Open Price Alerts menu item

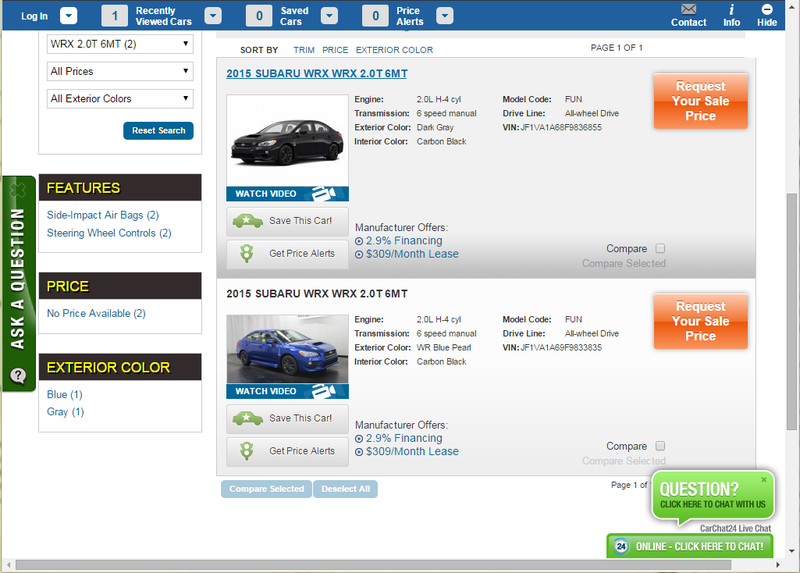[x=410, y=16]
